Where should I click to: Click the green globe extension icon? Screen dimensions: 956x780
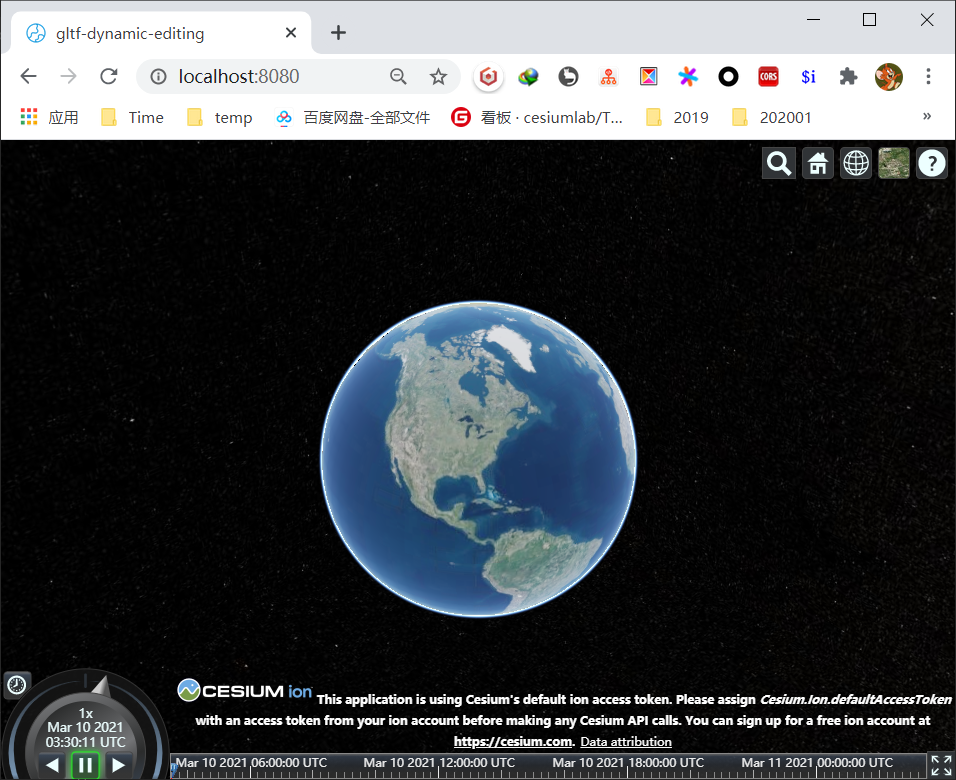coord(528,76)
